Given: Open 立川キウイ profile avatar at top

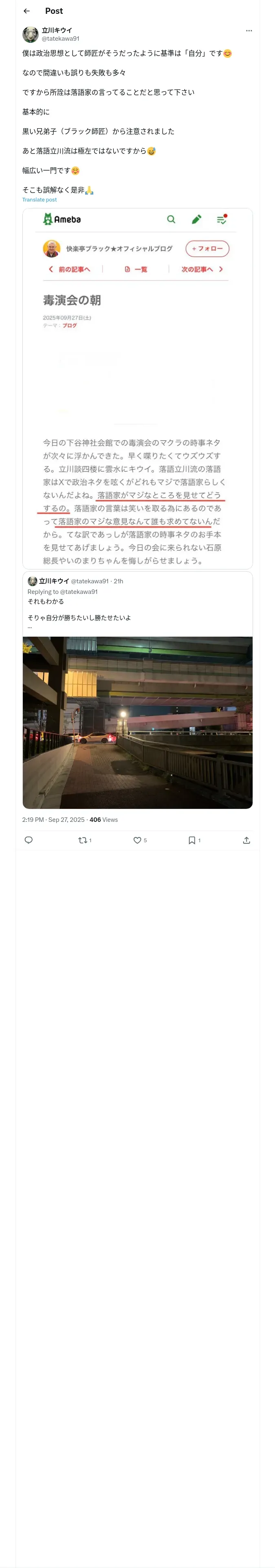Looking at the screenshot, I should [x=31, y=34].
